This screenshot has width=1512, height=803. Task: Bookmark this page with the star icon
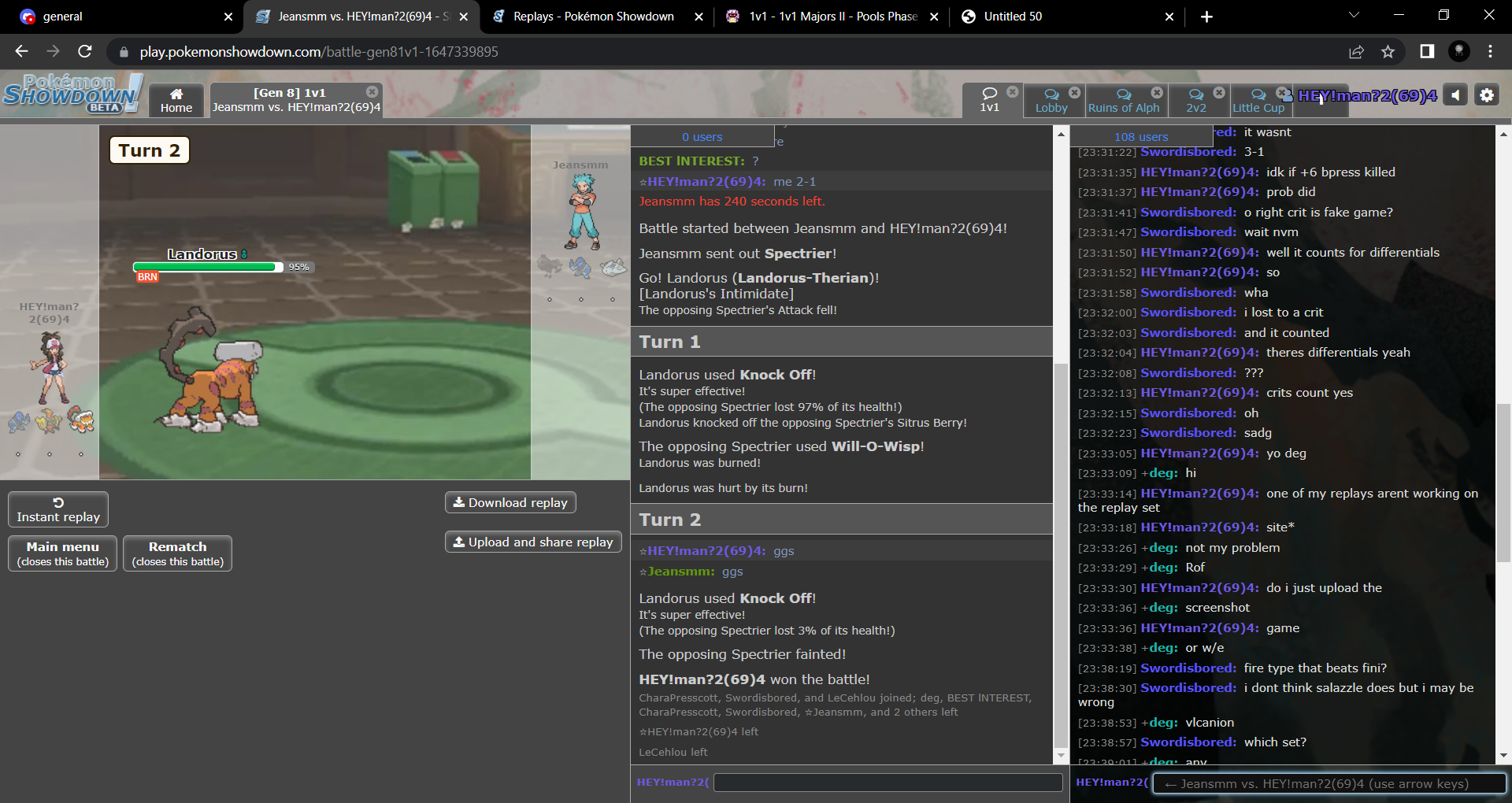click(1388, 51)
